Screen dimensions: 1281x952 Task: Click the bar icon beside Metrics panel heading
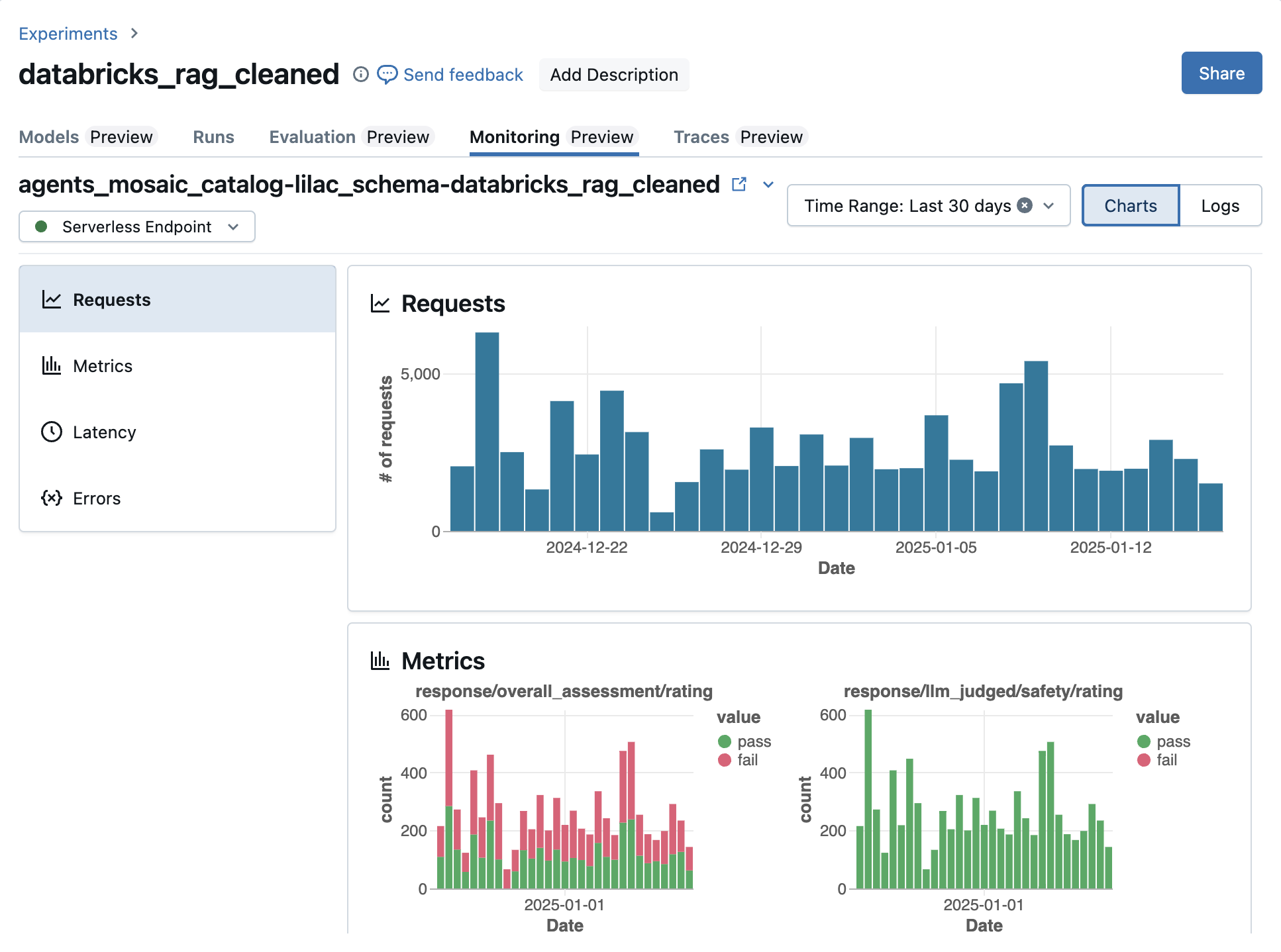click(x=380, y=661)
